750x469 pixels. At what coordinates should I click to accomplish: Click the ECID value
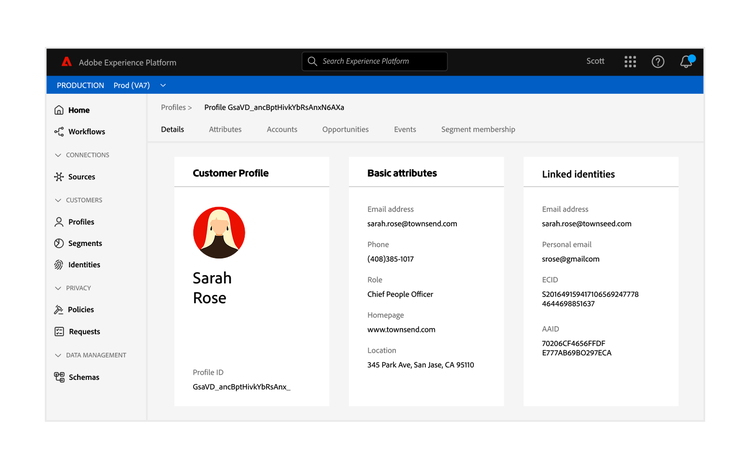coord(590,299)
